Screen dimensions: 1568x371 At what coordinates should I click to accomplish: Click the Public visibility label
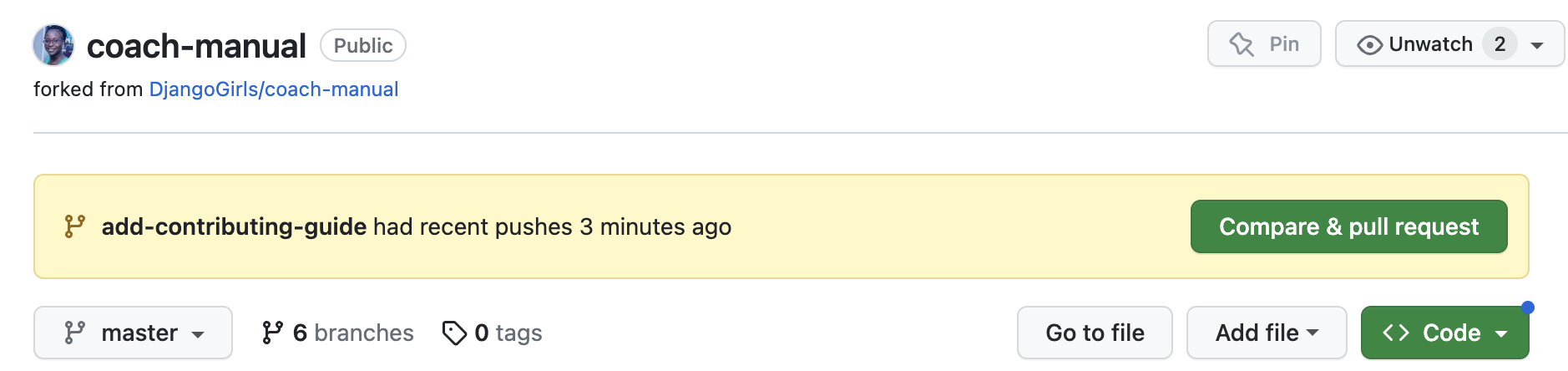(x=363, y=45)
